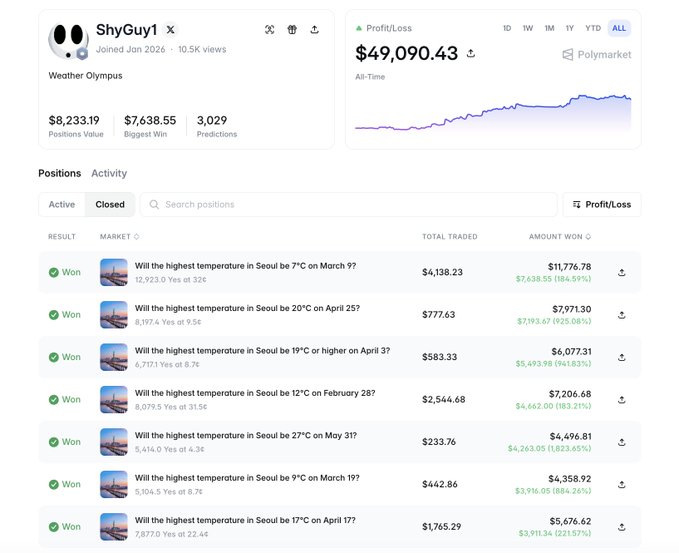Sort by the MARKET column header

[x=120, y=236]
